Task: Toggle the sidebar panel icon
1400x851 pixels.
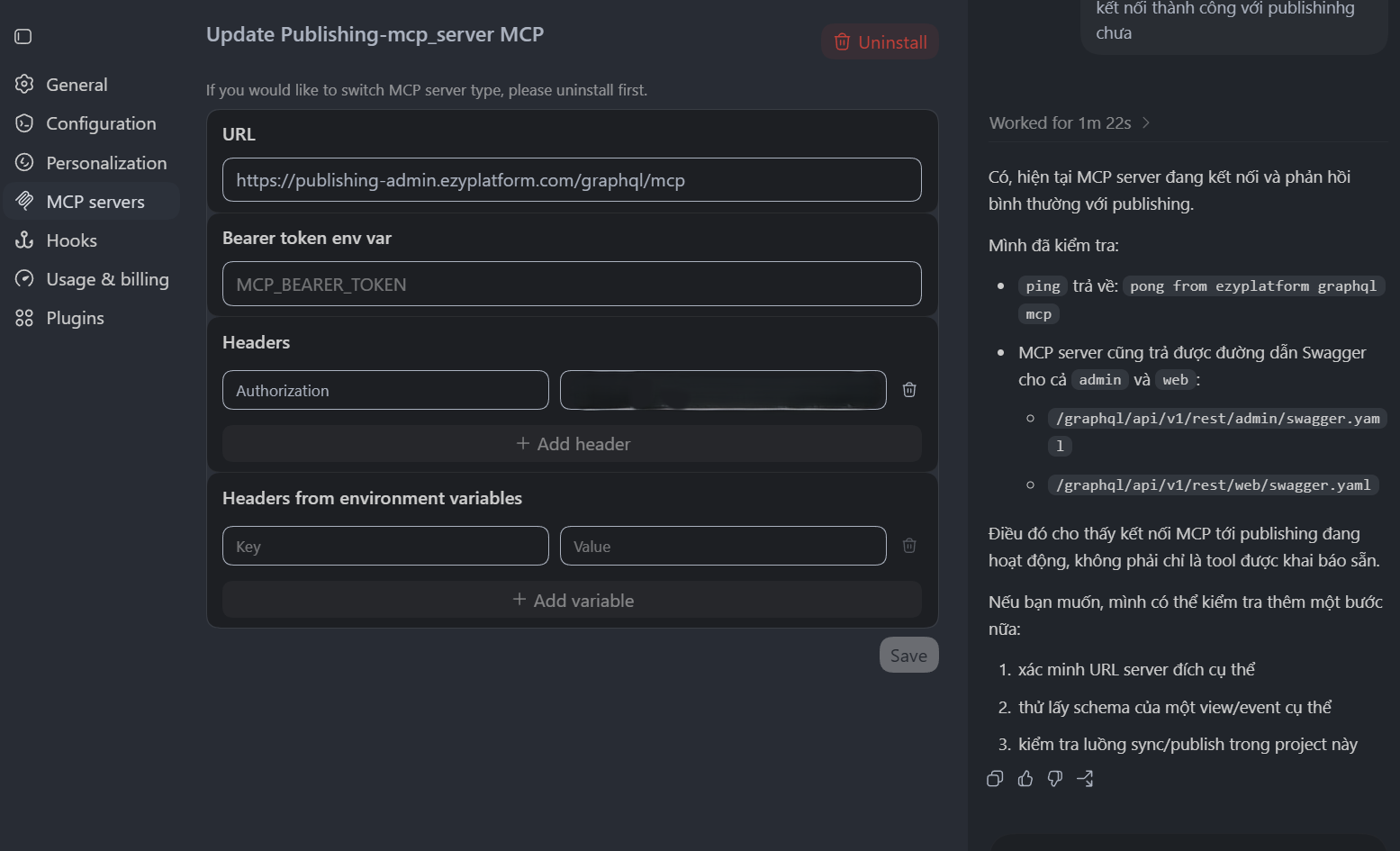Action: coord(23,36)
